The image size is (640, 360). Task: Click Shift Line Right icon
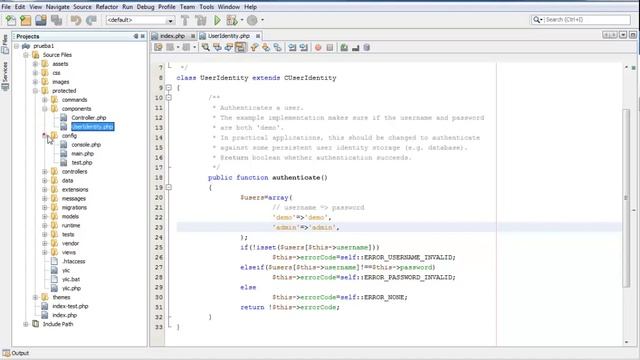pyautogui.click(x=304, y=47)
